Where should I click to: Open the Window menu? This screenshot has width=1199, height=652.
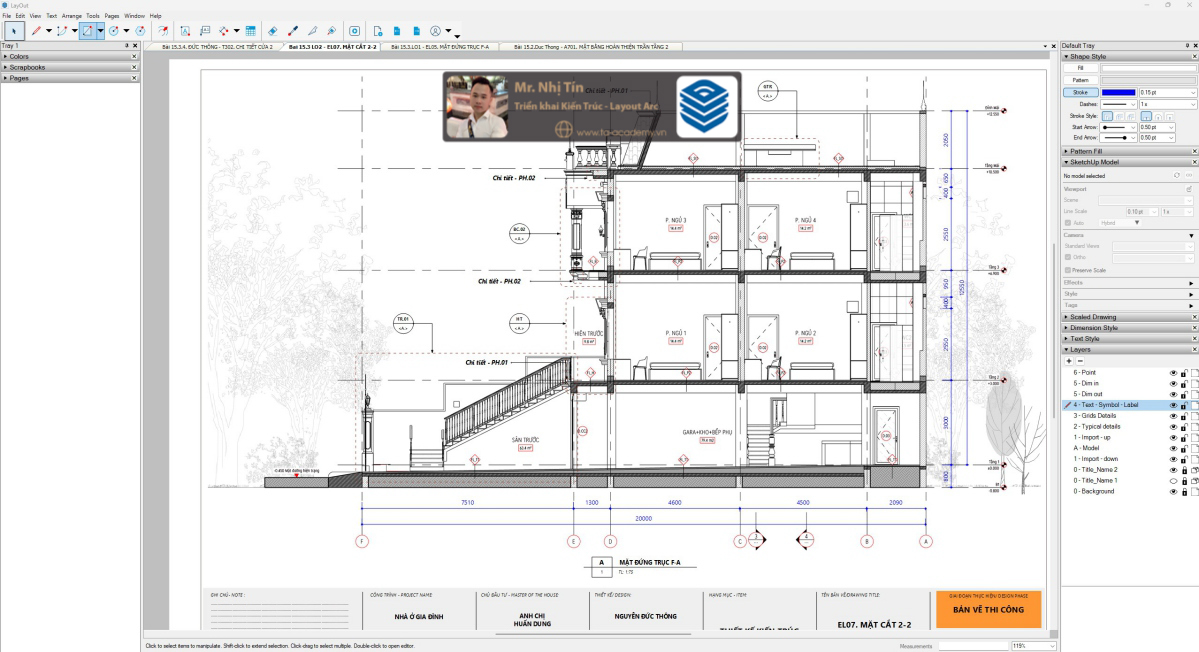pos(135,15)
